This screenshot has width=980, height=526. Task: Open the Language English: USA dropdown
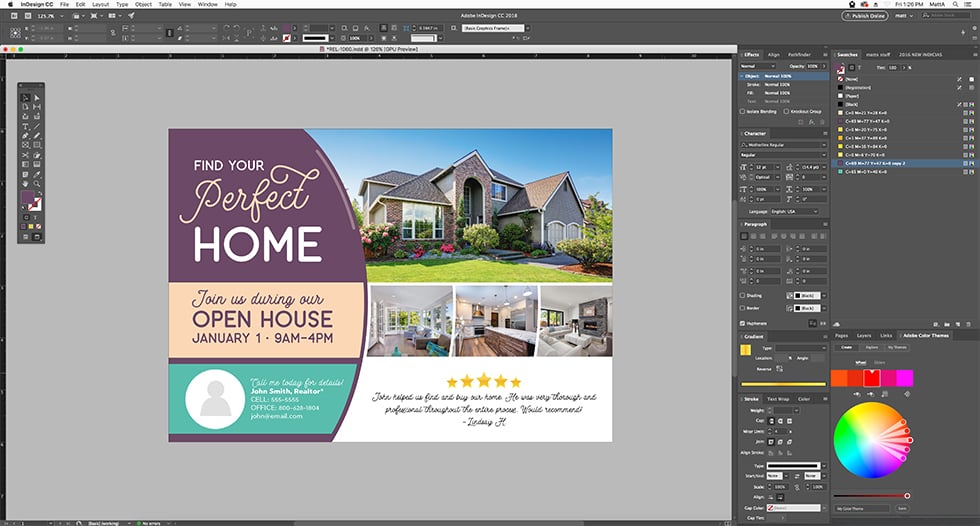(794, 211)
